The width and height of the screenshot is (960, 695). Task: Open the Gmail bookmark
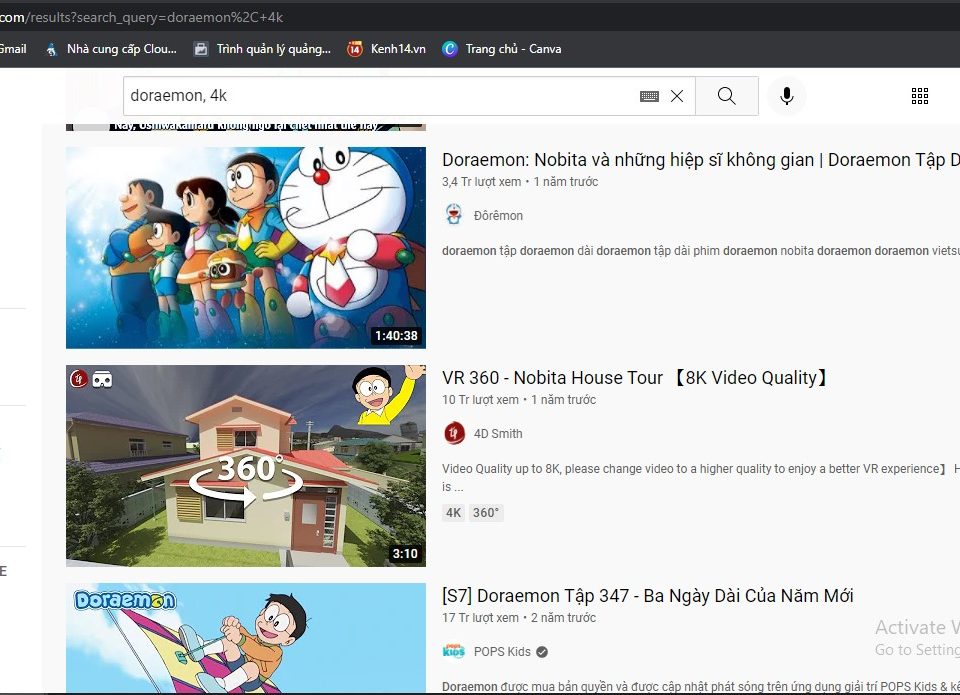click(13, 49)
